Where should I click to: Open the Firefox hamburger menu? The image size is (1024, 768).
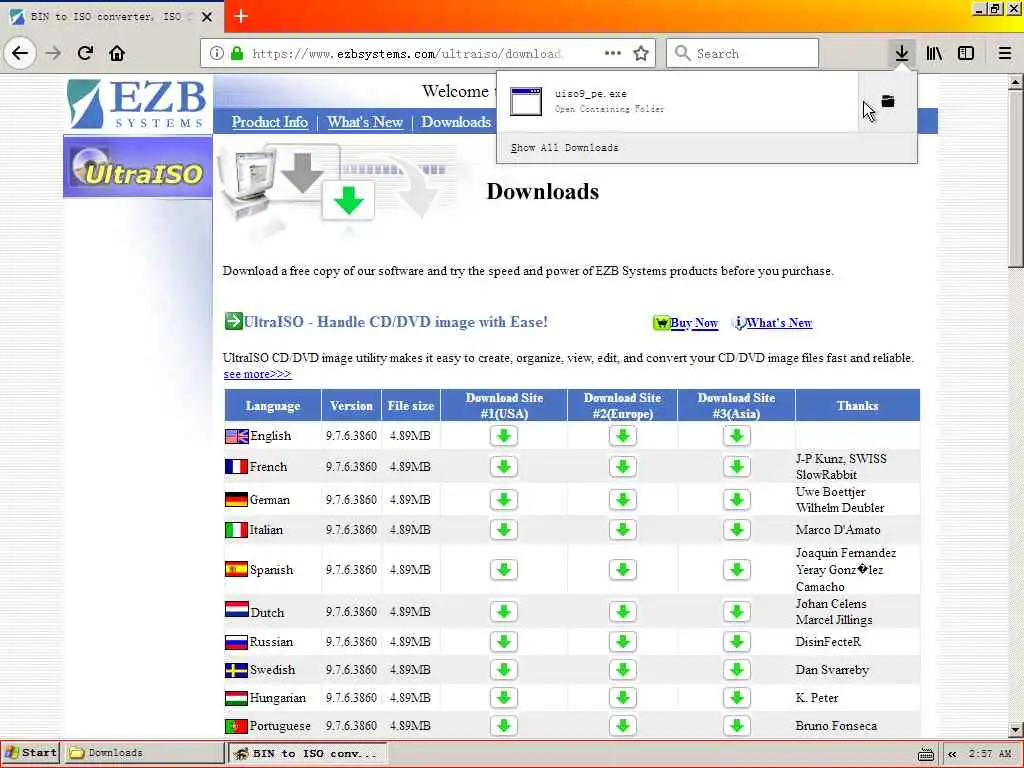tap(1004, 54)
